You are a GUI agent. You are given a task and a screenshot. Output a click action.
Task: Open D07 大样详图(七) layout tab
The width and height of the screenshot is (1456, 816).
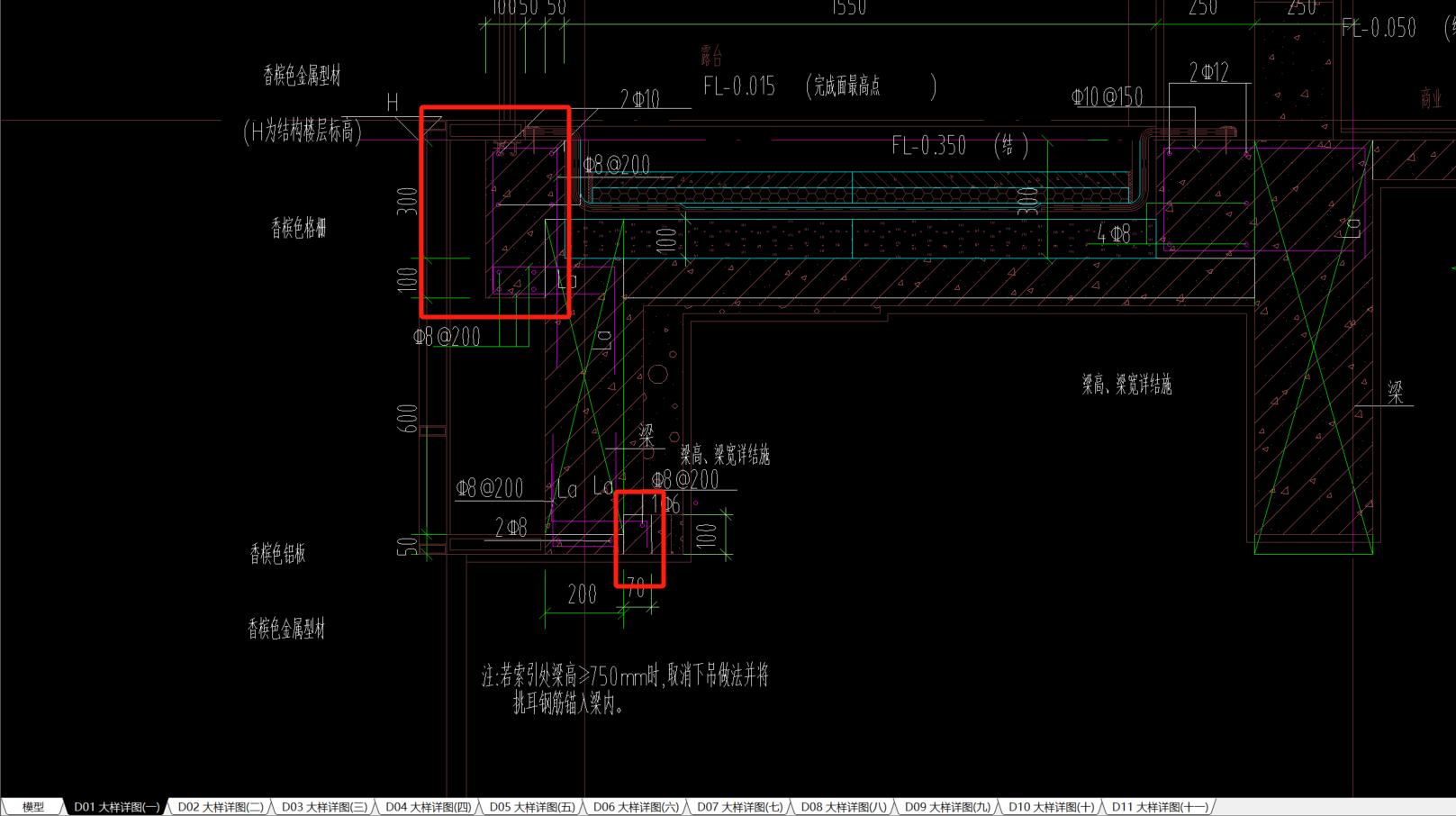click(x=740, y=807)
